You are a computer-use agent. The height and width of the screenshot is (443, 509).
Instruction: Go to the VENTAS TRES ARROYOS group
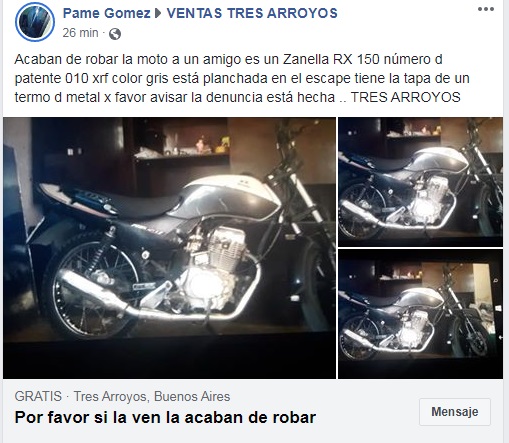pyautogui.click(x=252, y=13)
